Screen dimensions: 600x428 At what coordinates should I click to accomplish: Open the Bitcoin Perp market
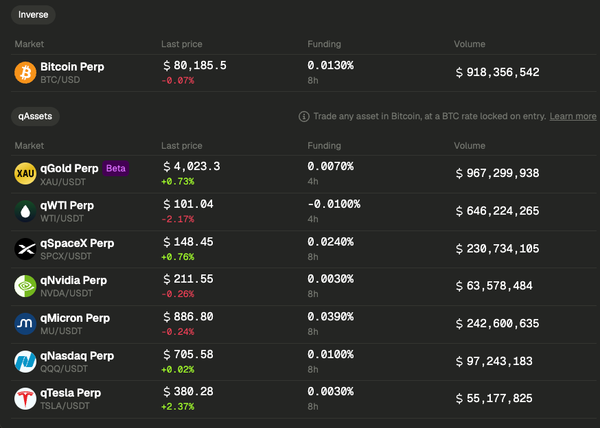coord(72,67)
